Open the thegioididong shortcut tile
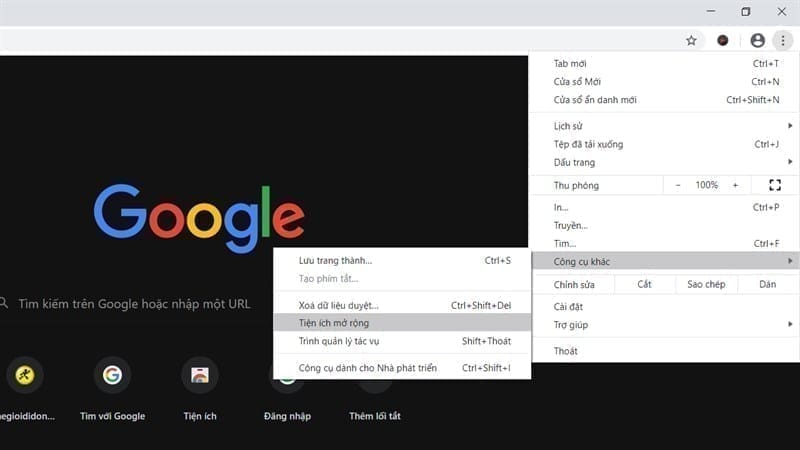The width and height of the screenshot is (800, 450). click(x=24, y=376)
